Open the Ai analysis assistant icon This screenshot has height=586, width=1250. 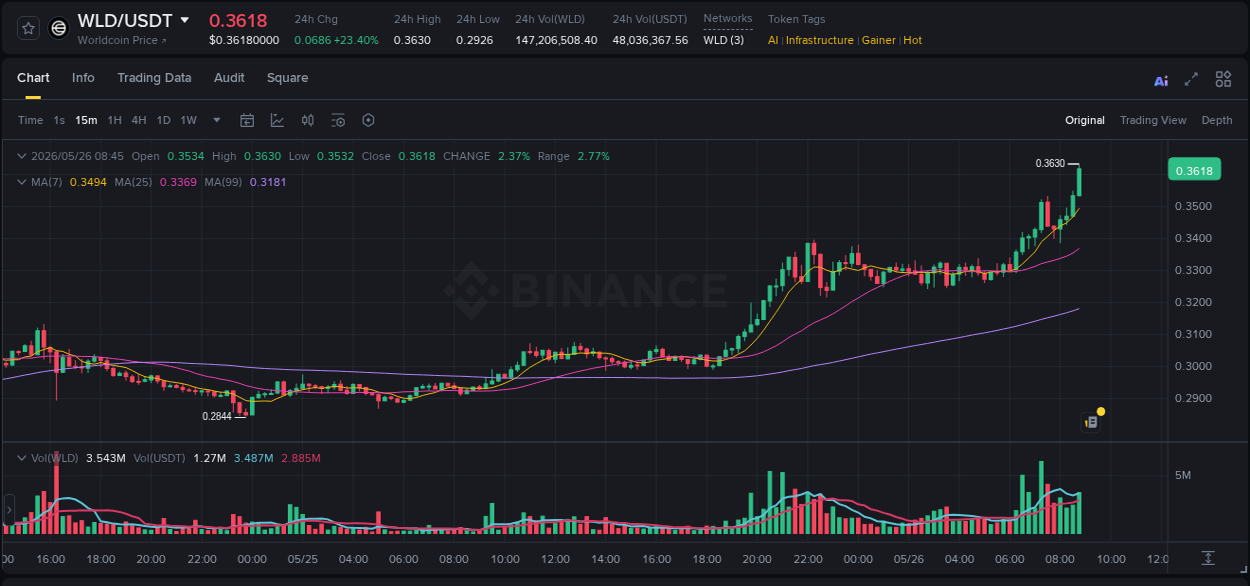1161,80
